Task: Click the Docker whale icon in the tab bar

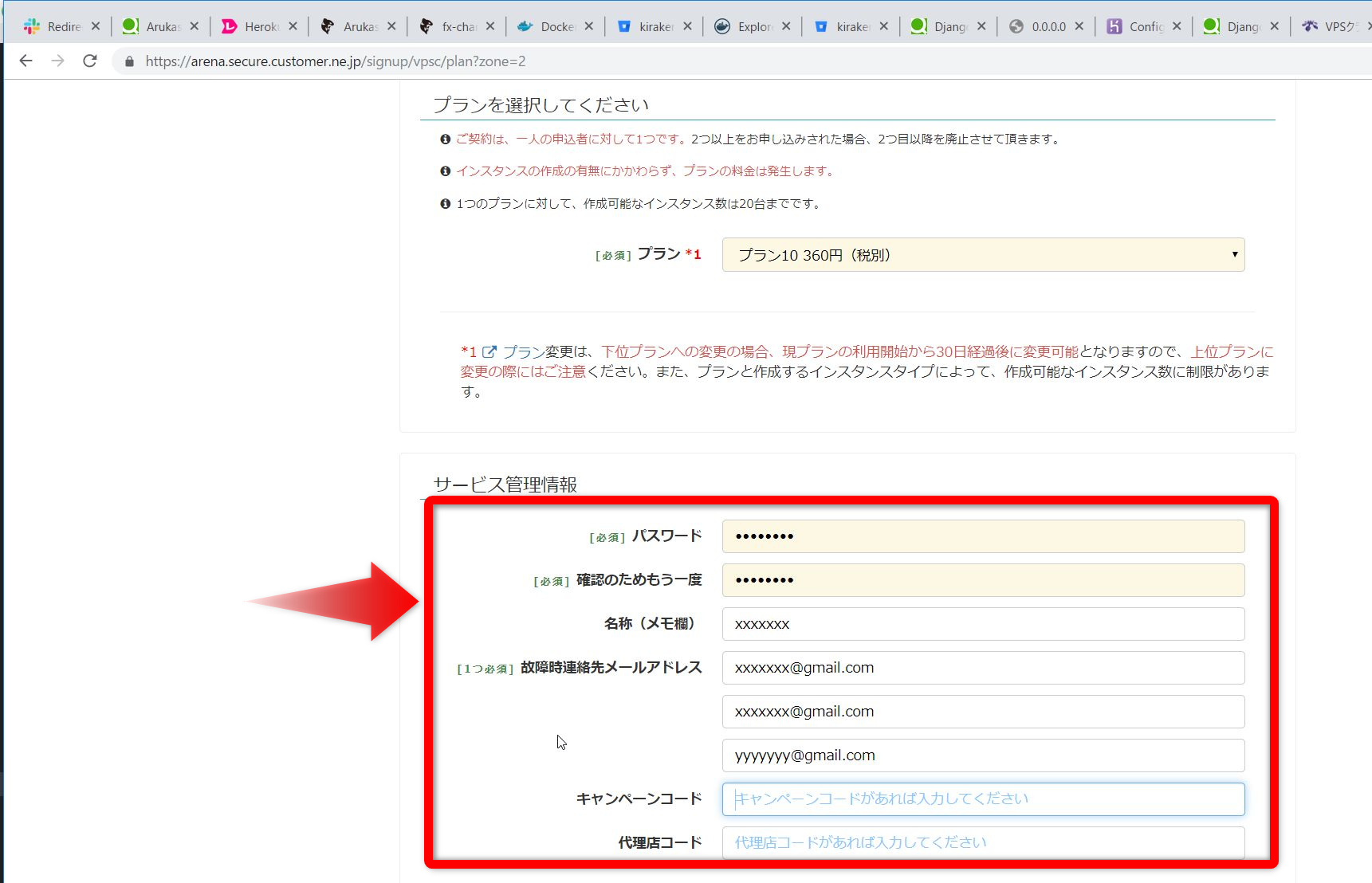Action: point(525,25)
